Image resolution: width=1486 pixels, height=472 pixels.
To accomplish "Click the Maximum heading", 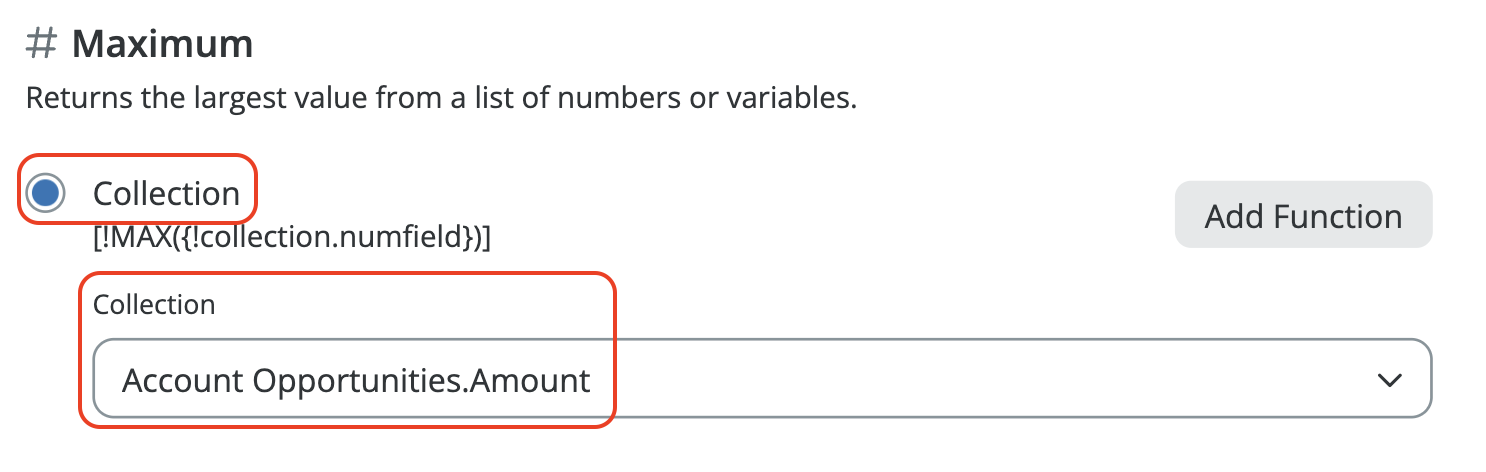I will coord(162,45).
